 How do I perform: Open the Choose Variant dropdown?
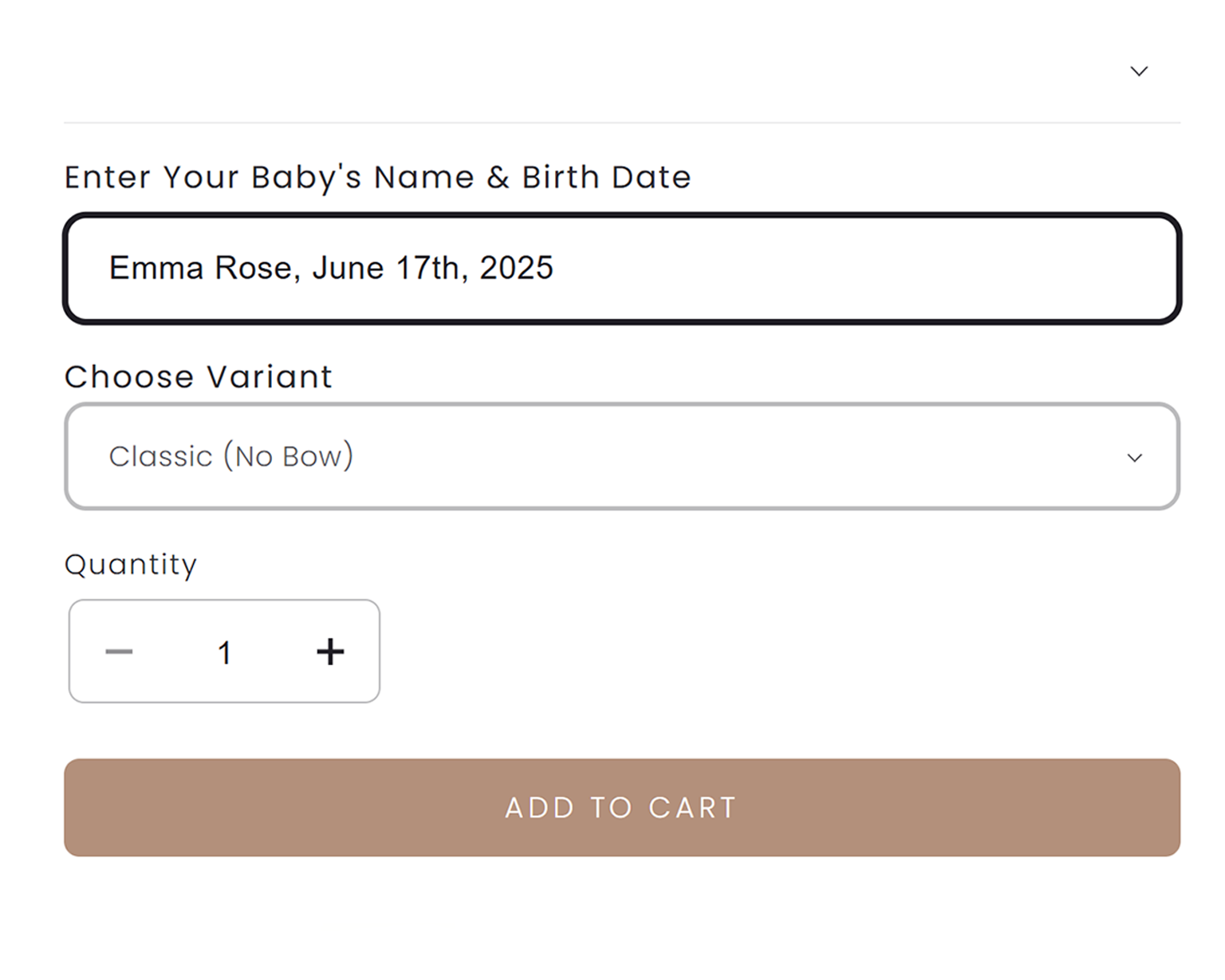tap(622, 456)
